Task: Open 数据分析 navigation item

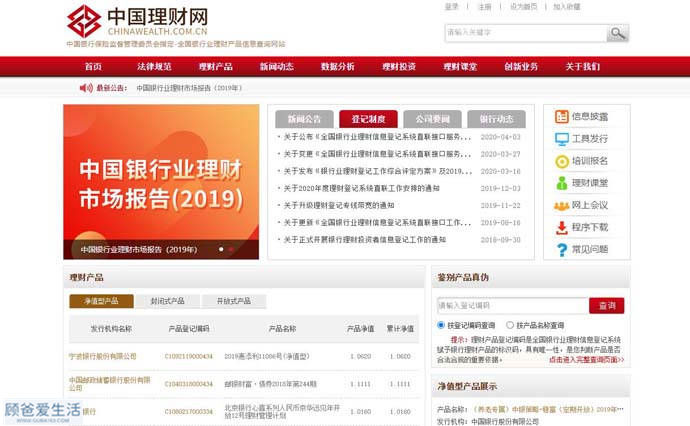Action: [338, 66]
